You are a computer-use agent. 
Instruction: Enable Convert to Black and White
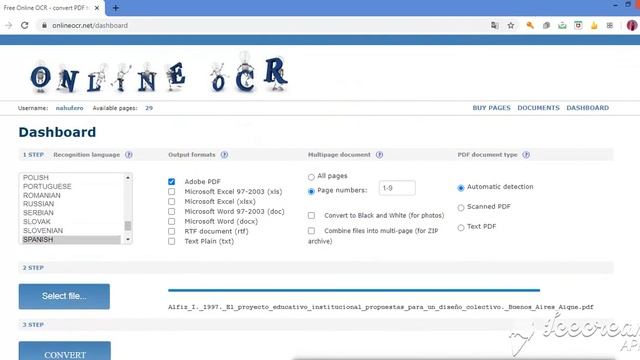tap(311, 216)
